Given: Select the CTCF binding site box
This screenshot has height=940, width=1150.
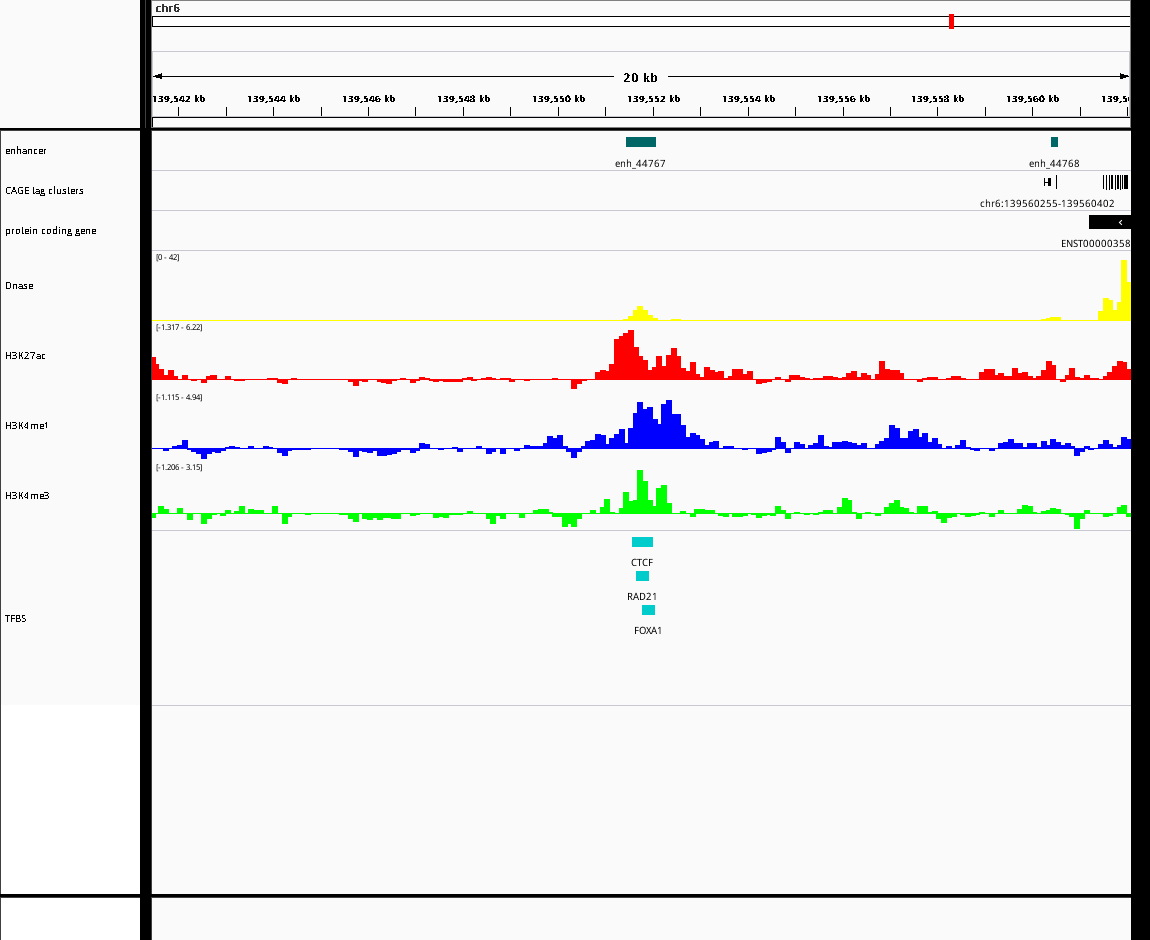Looking at the screenshot, I should 642,542.
